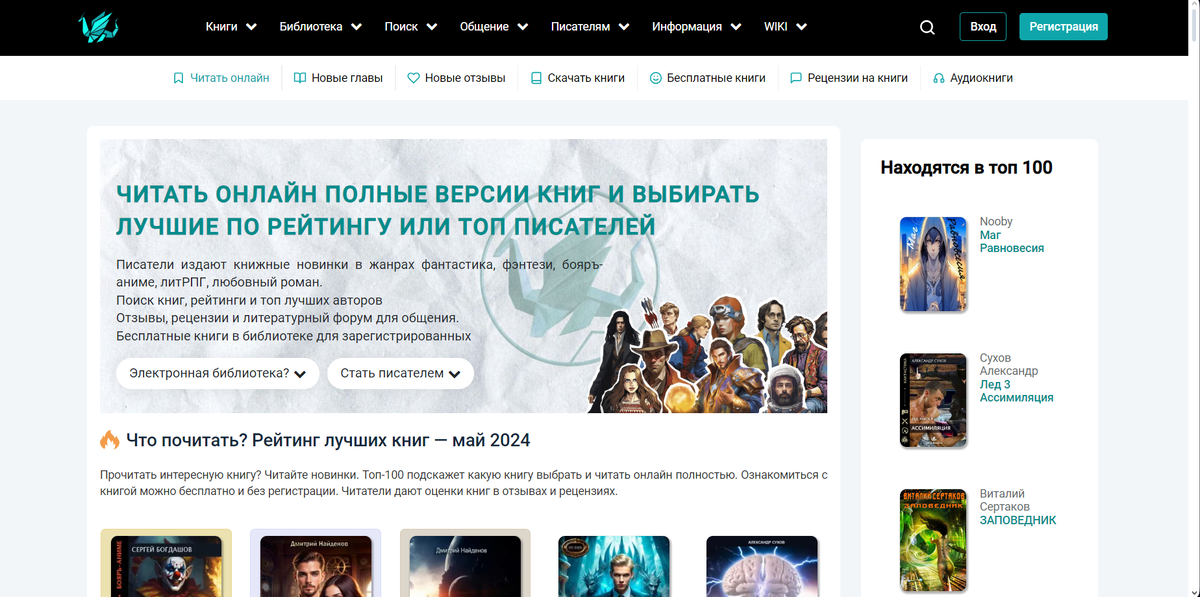This screenshot has height=597, width=1200.
Task: Click the headphones icon beside Аудиокниги
Action: tap(939, 78)
